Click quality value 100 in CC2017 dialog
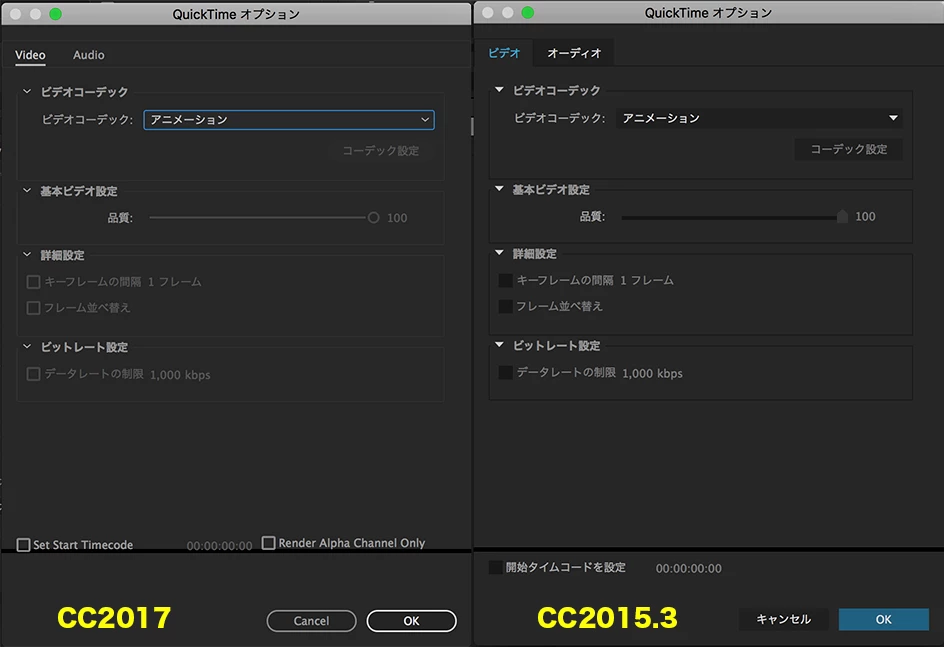The height and width of the screenshot is (647, 944). click(x=397, y=218)
